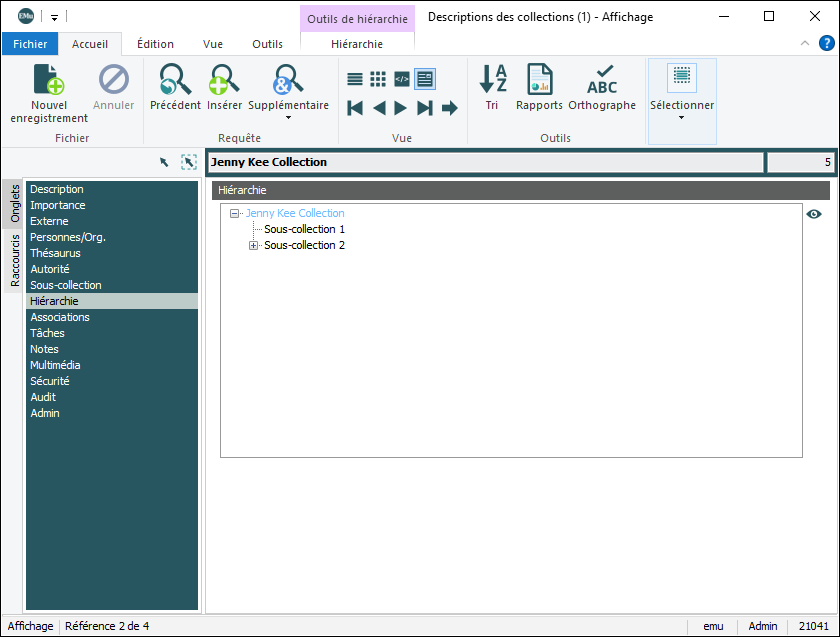
Task: Toggle the hierarchy eye visibility icon
Action: [x=814, y=214]
